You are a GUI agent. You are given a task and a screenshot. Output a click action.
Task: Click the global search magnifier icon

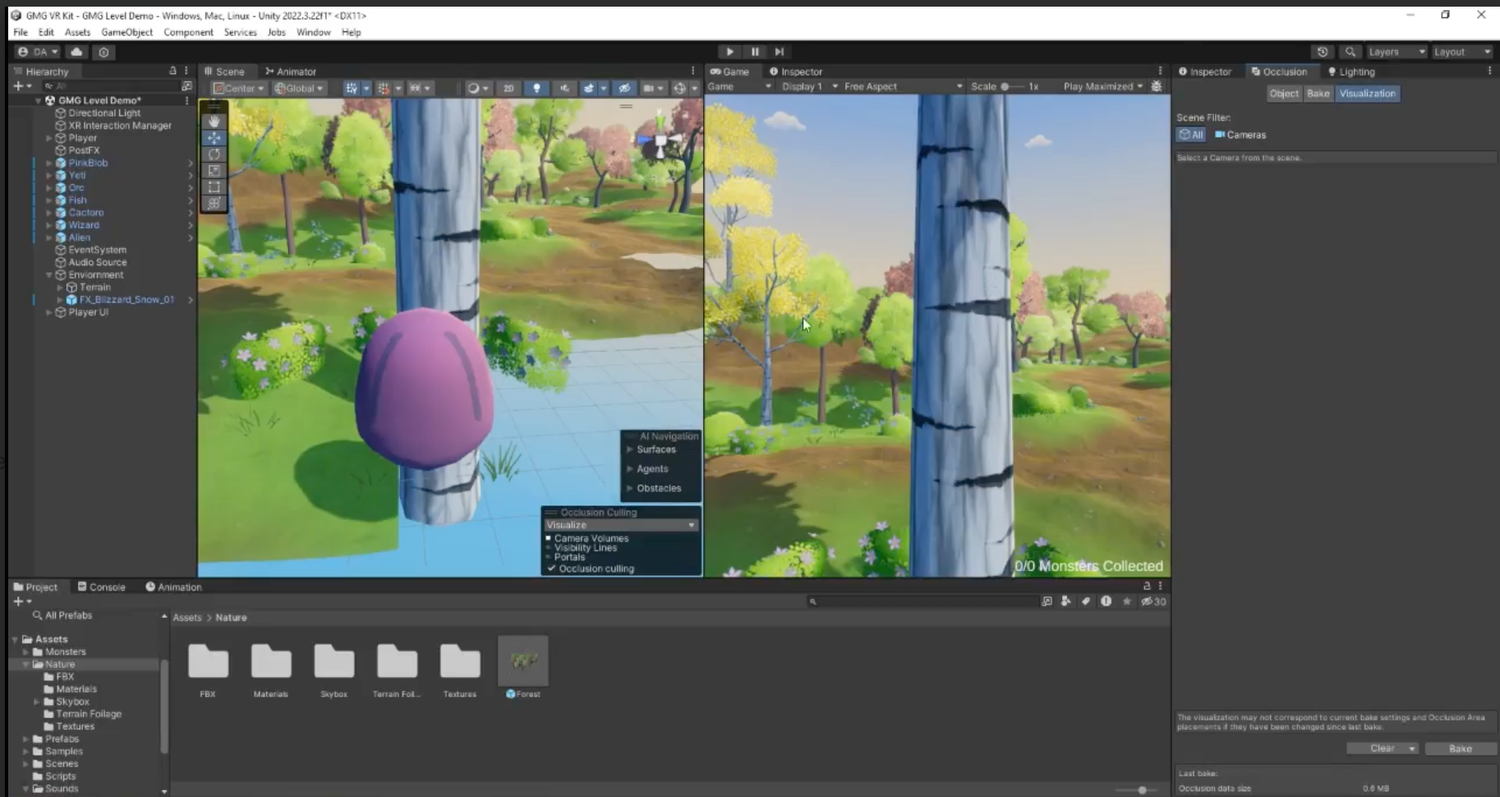point(1350,52)
